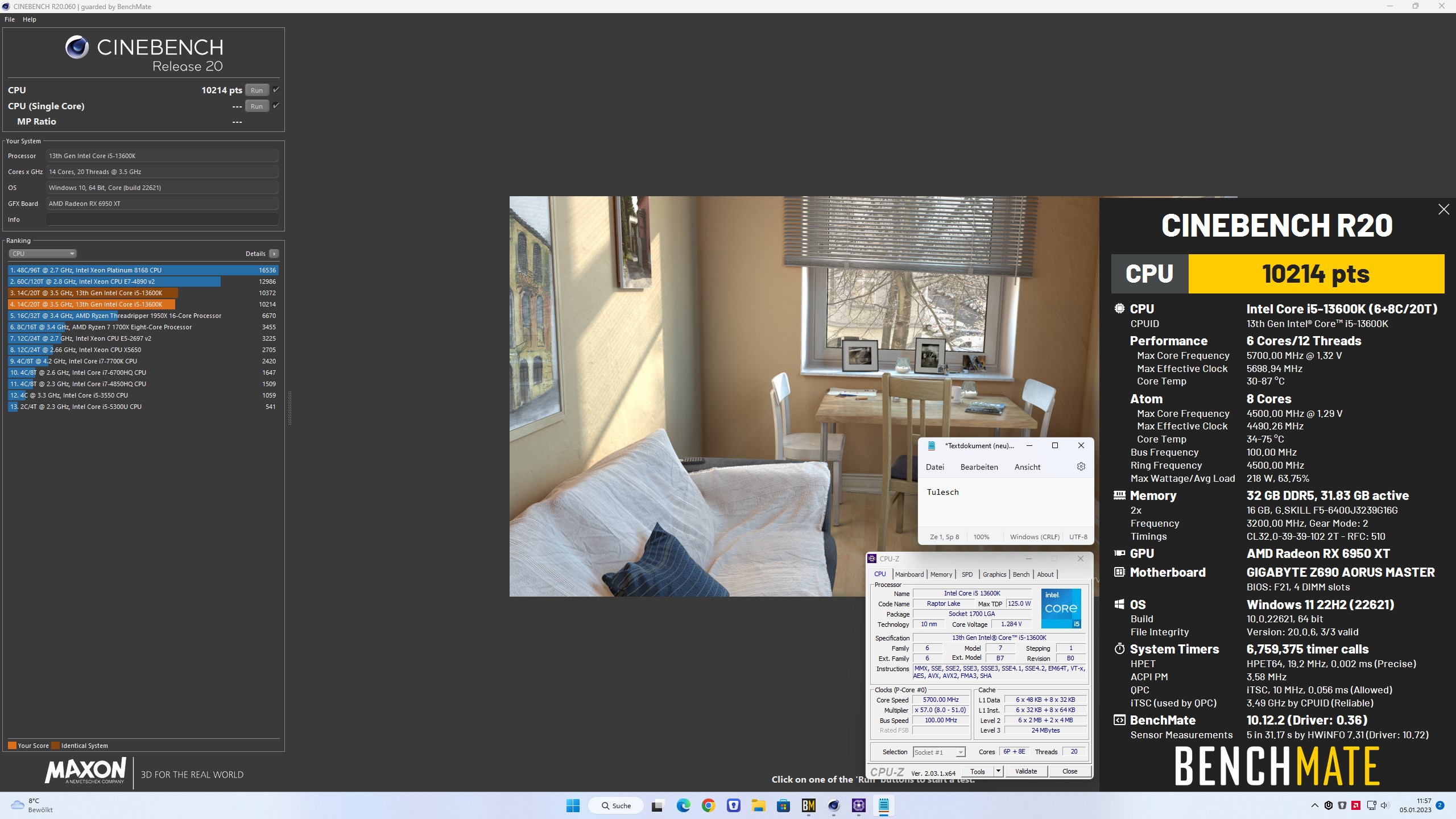Image resolution: width=1456 pixels, height=819 pixels.
Task: Switch to Graphics tab in CPU-Z
Action: pos(994,574)
